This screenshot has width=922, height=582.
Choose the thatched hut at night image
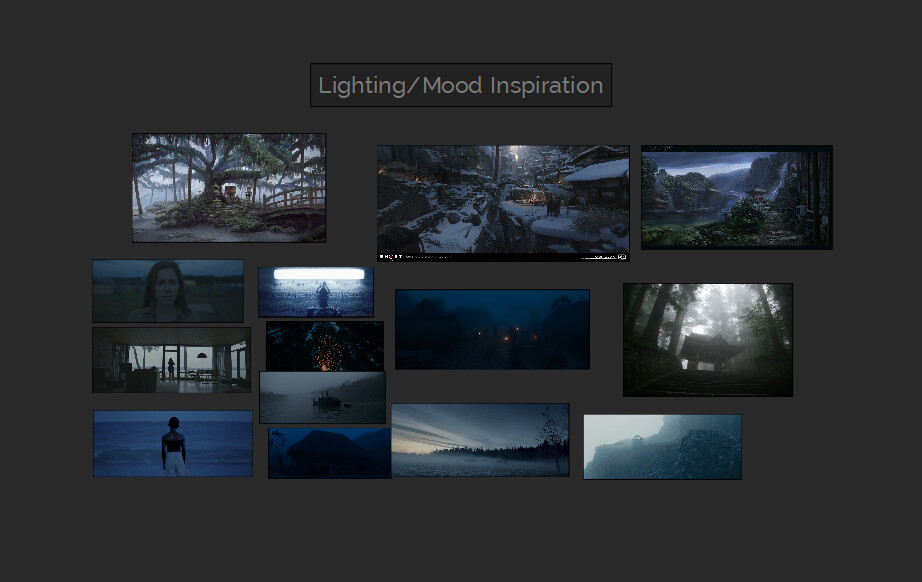tap(329, 453)
